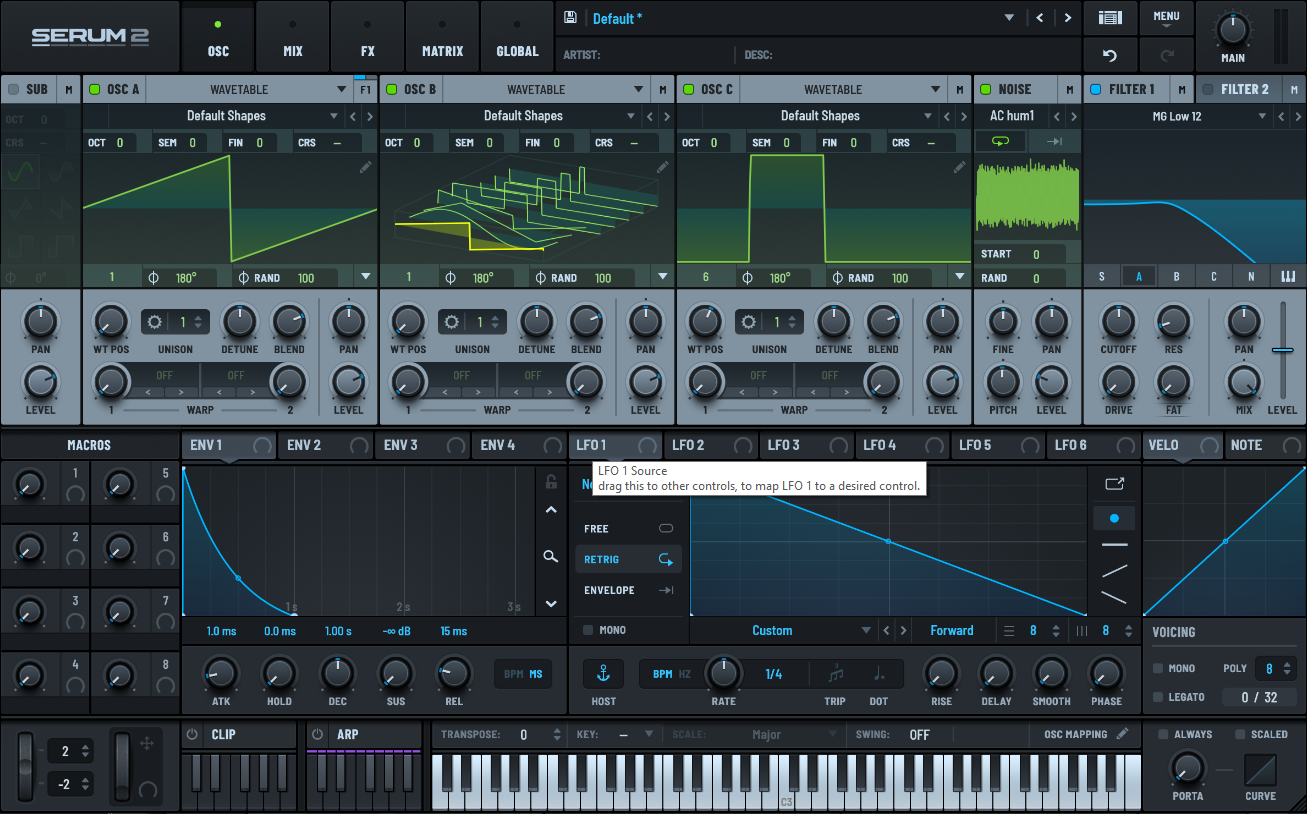Open the MG Low 12 filter type dropdown
Screen dimensions: 1307x814
pos(1175,116)
